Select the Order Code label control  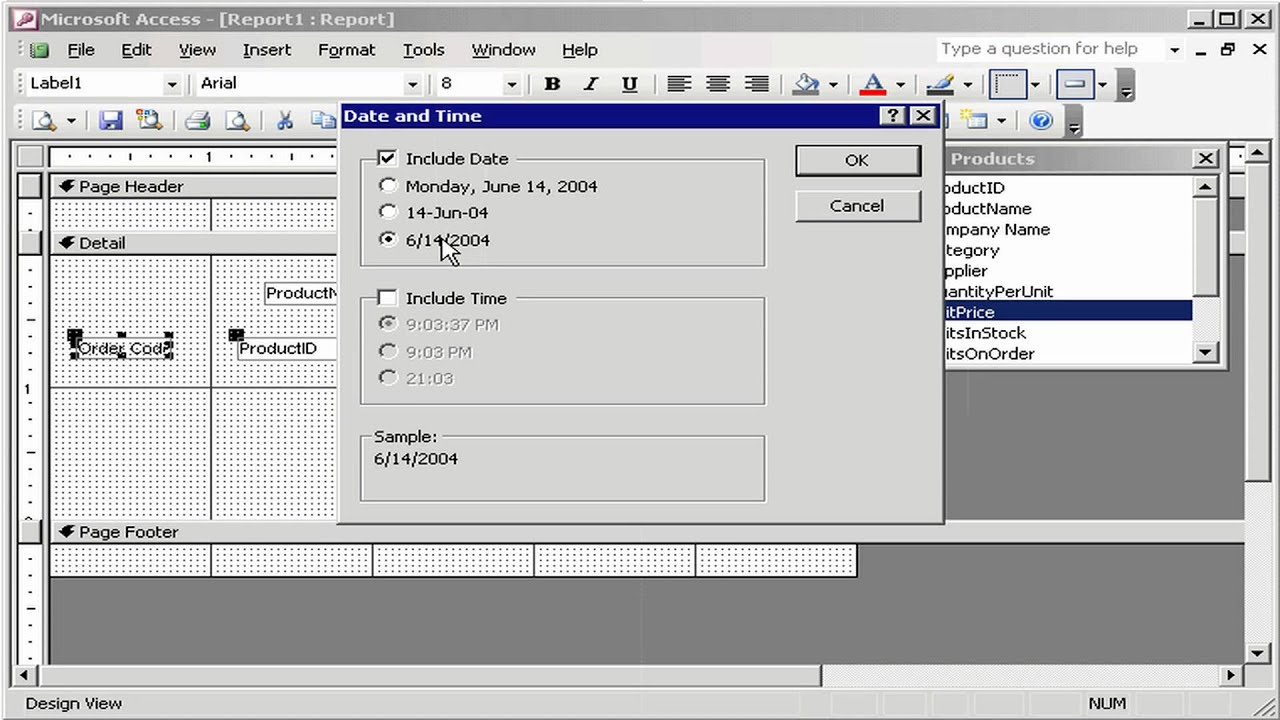(x=122, y=348)
